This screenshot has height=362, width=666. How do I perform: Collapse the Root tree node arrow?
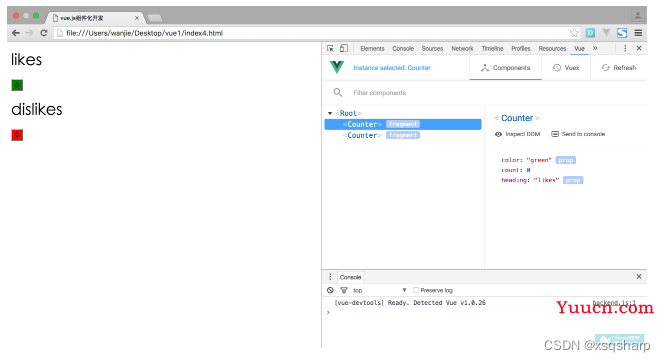330,113
